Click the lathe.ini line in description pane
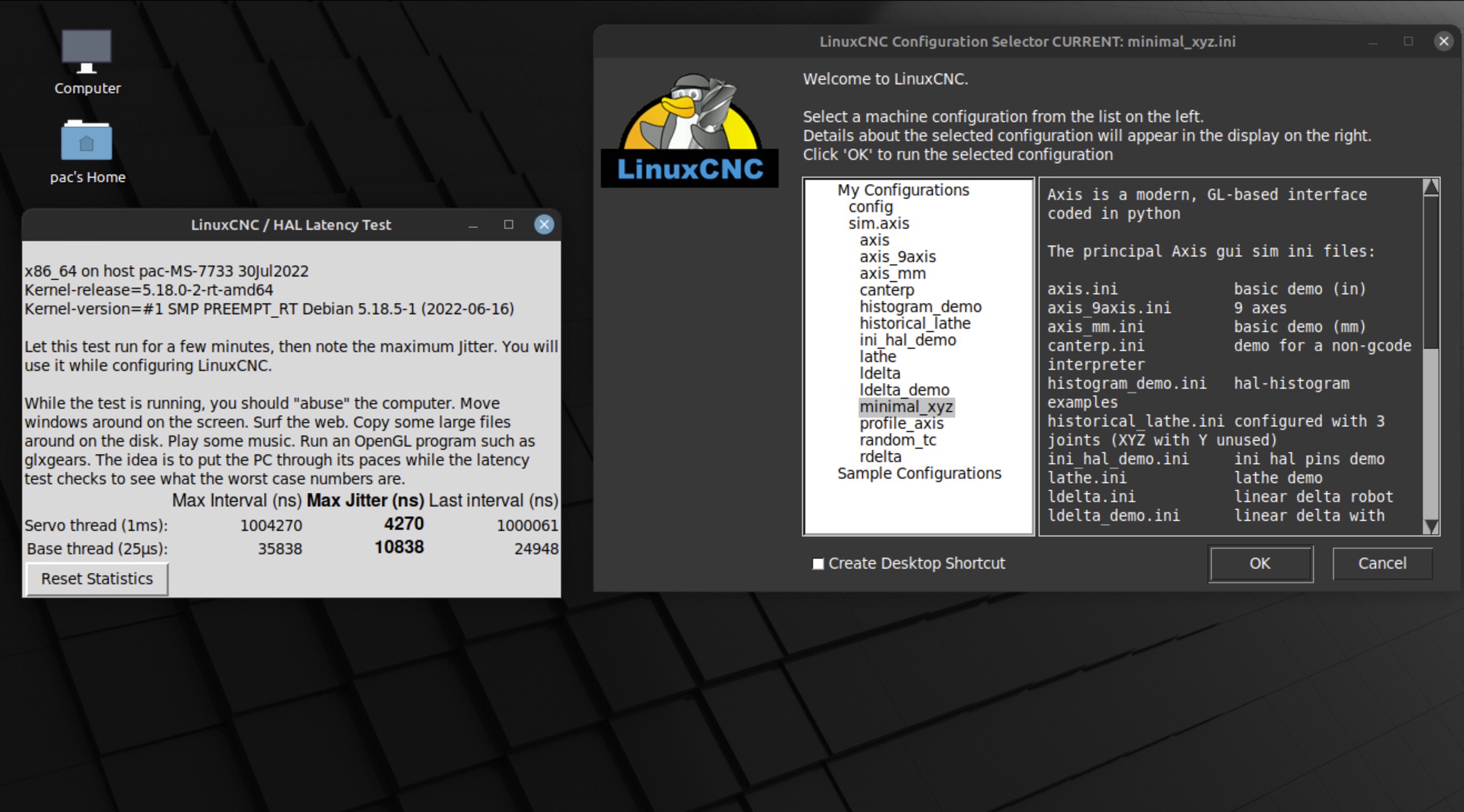 1185,478
